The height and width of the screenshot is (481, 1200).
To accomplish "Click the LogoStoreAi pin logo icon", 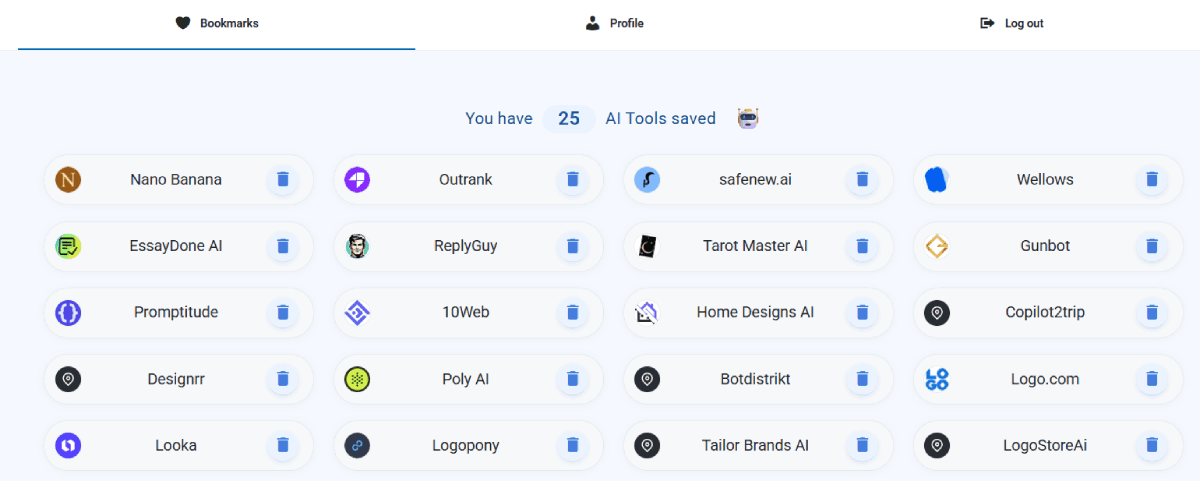I will coord(937,445).
